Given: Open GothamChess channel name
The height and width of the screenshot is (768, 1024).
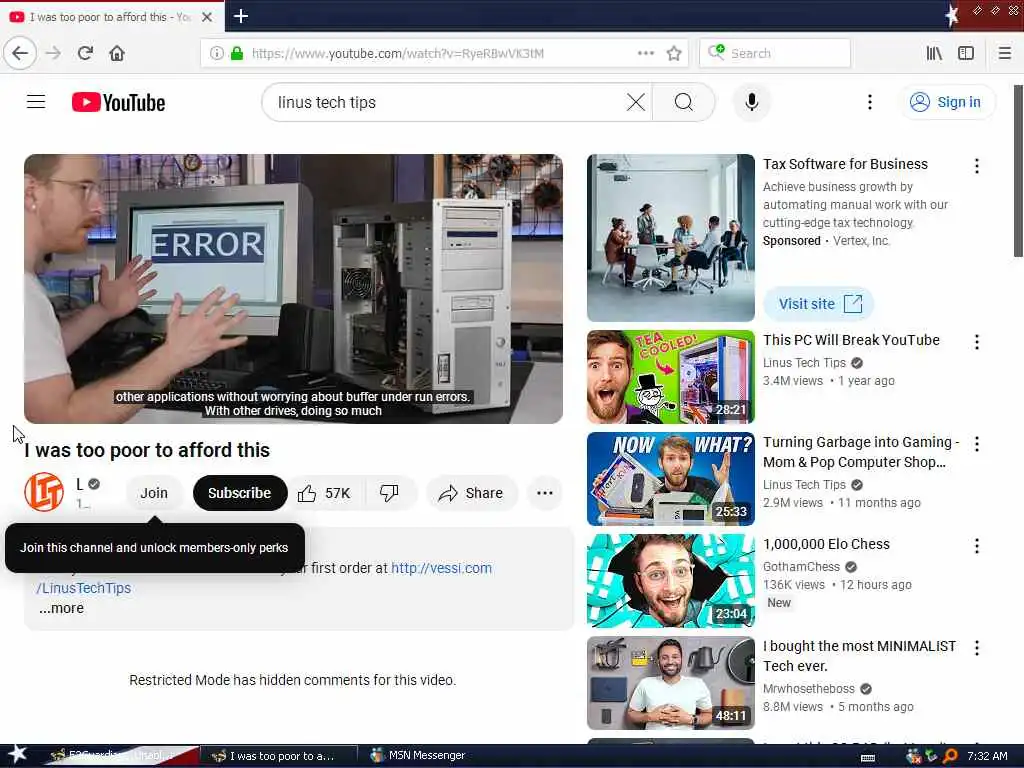Looking at the screenshot, I should pyautogui.click(x=801, y=567).
